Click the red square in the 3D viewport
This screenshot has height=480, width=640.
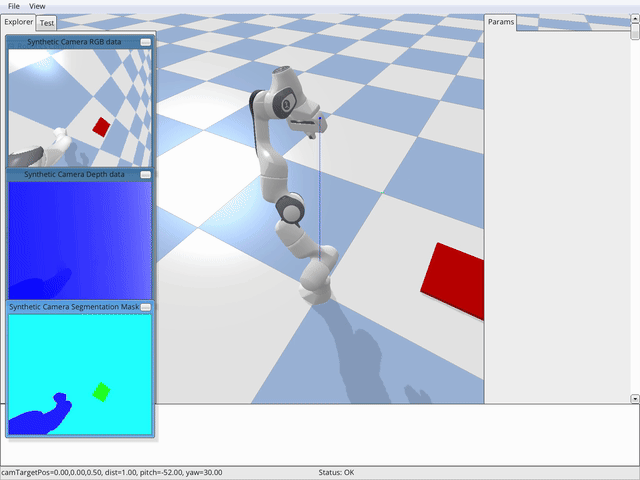tap(455, 280)
